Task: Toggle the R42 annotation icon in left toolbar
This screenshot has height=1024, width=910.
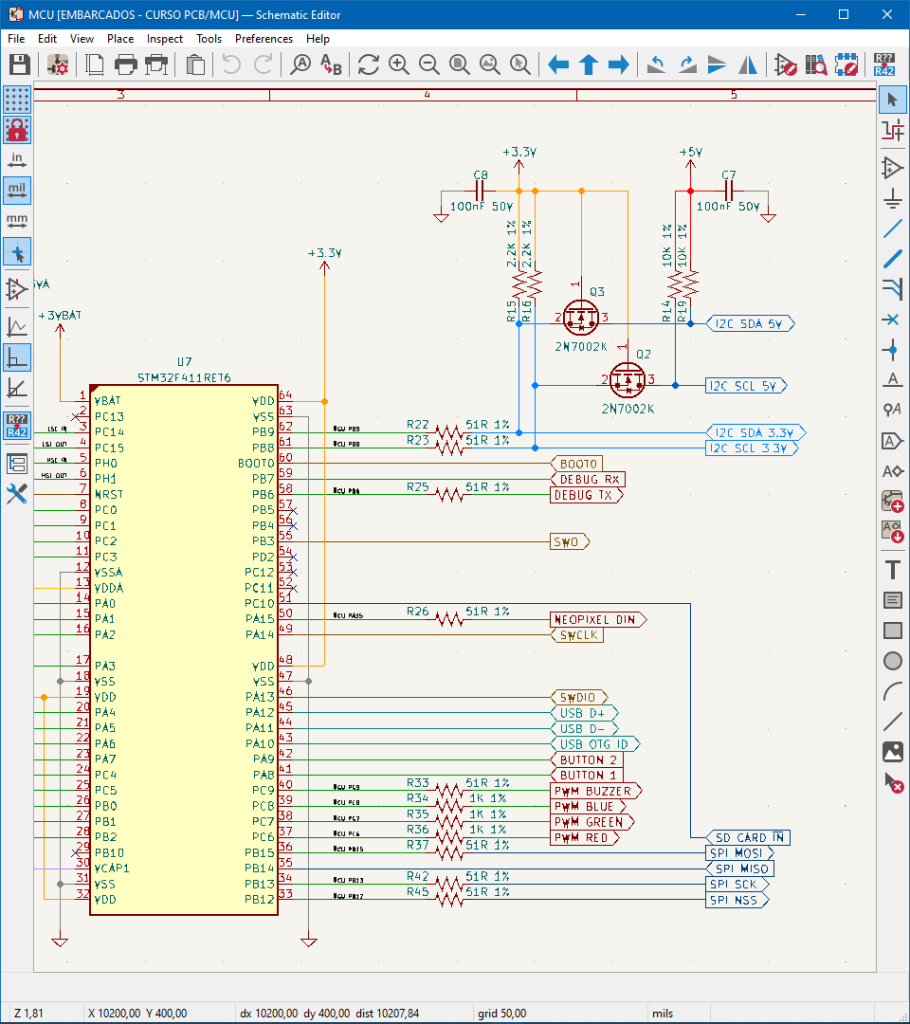Action: coord(17,426)
